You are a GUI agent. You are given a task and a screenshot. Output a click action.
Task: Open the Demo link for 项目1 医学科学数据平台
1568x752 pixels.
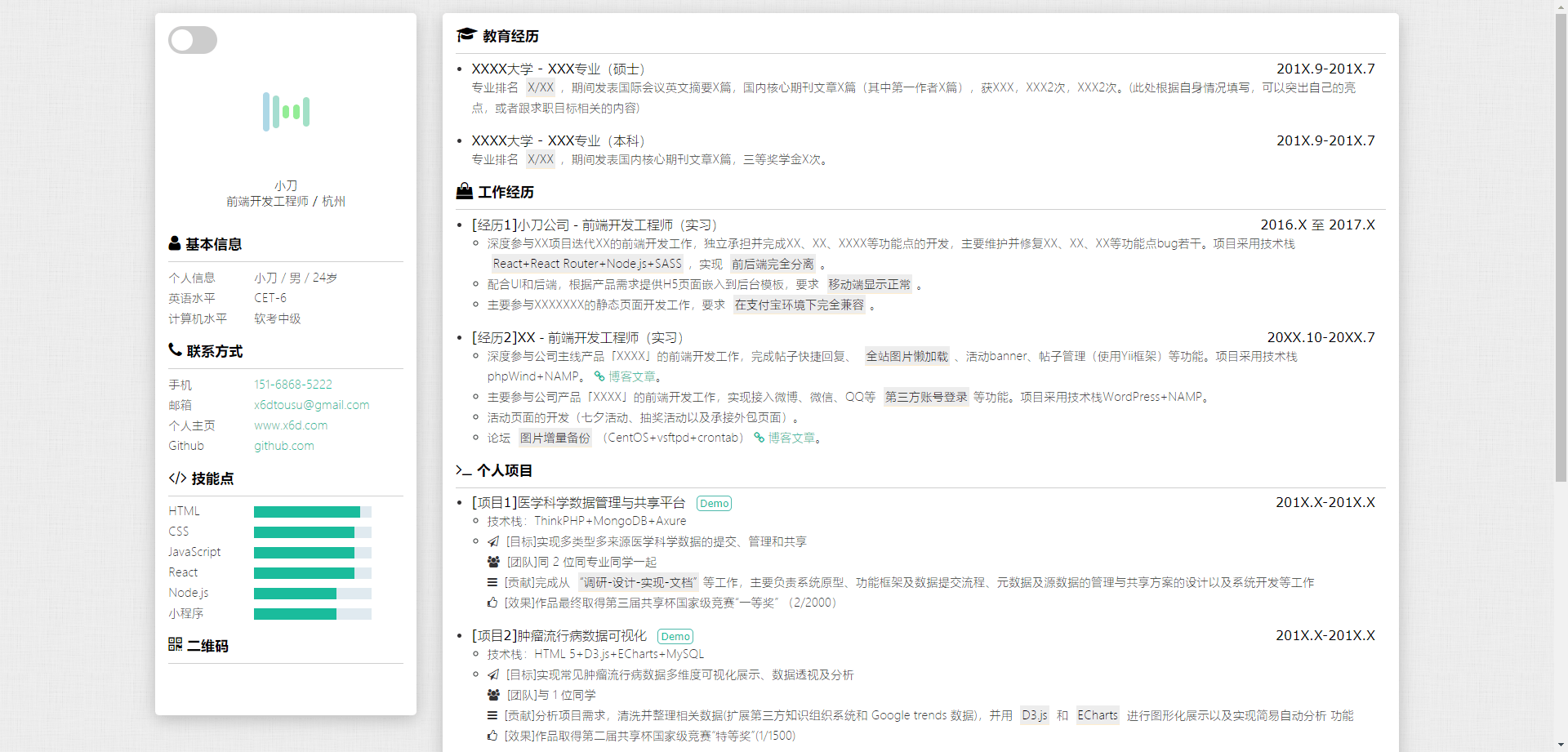pyautogui.click(x=714, y=503)
